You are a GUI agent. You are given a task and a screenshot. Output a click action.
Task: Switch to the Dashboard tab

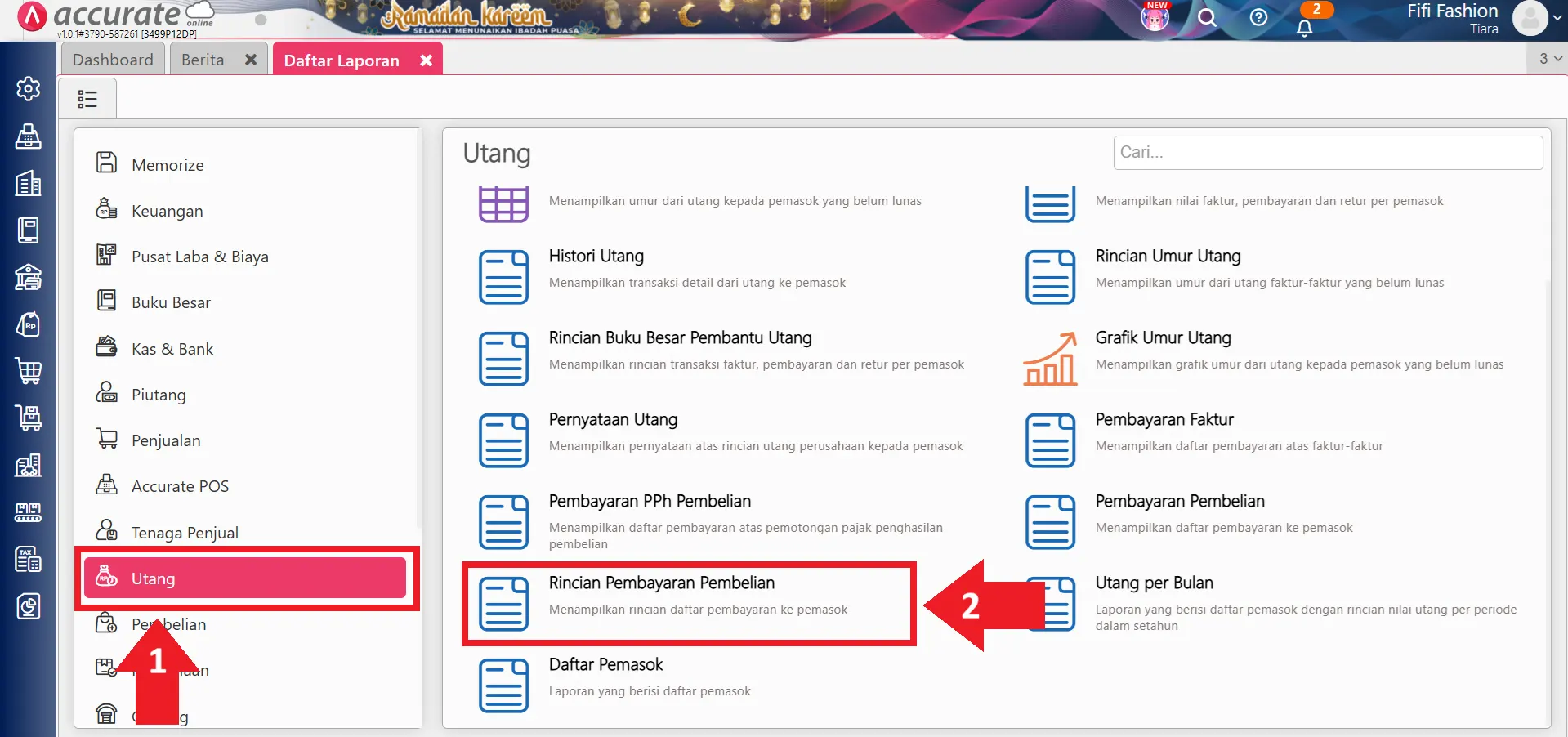click(x=113, y=60)
